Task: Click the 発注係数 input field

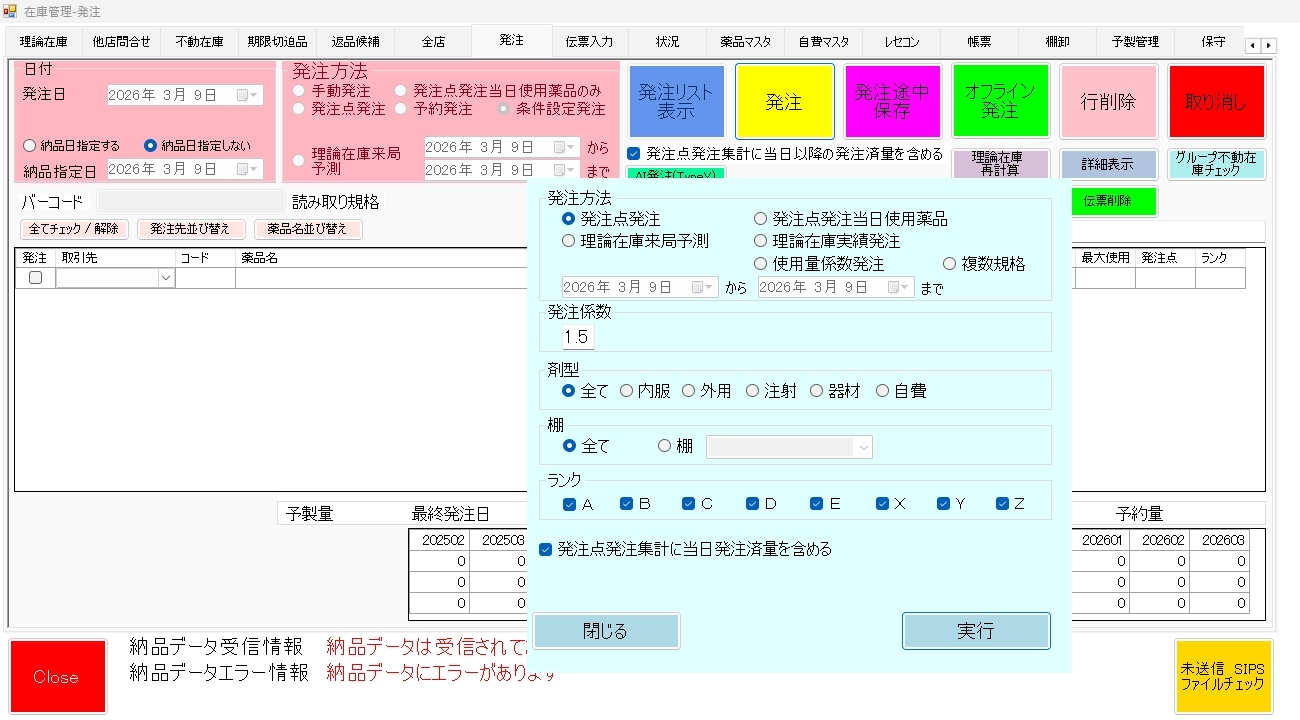Action: coord(576,337)
